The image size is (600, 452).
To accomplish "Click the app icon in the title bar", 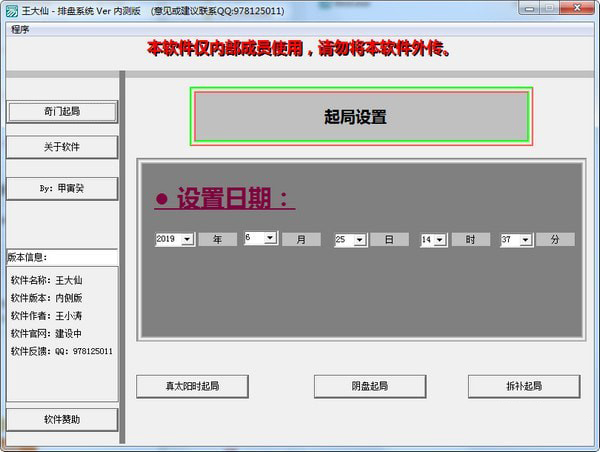I will (11, 11).
